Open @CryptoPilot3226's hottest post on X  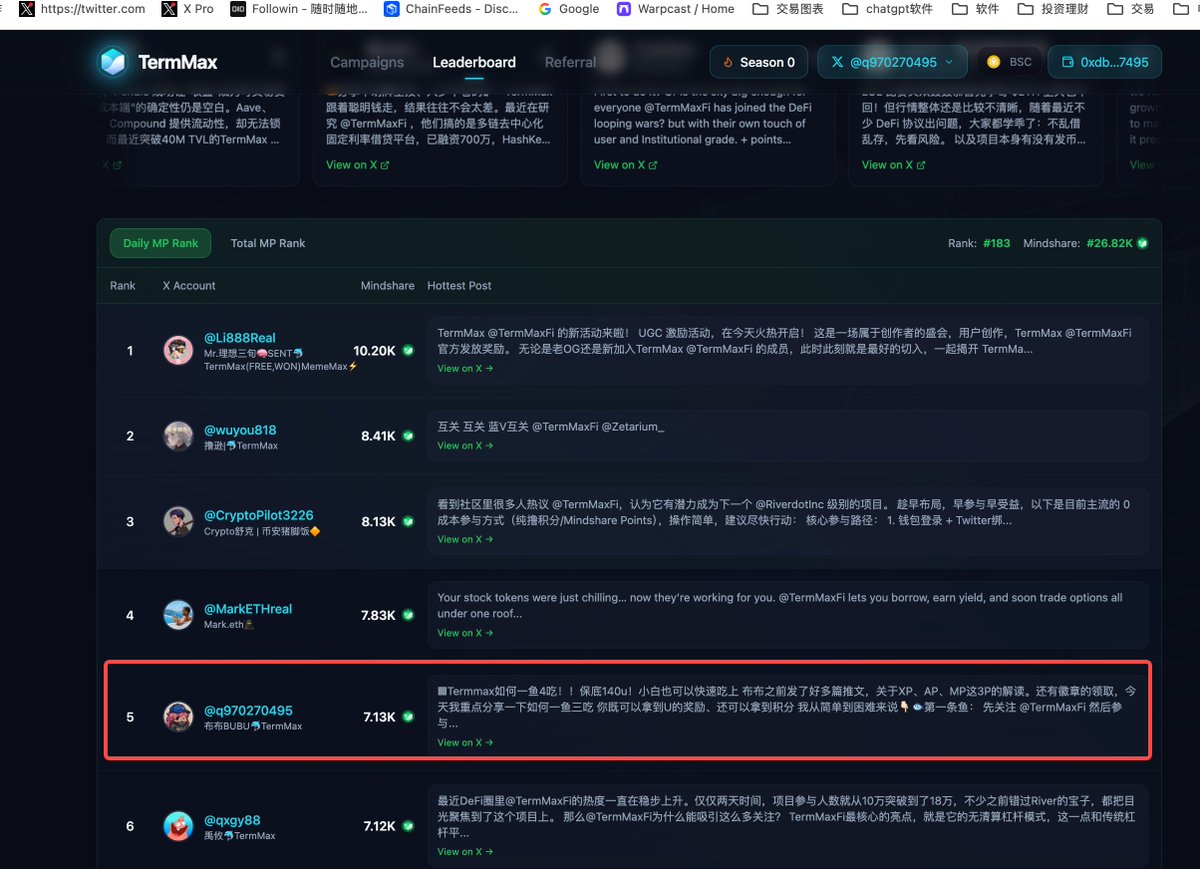point(464,539)
